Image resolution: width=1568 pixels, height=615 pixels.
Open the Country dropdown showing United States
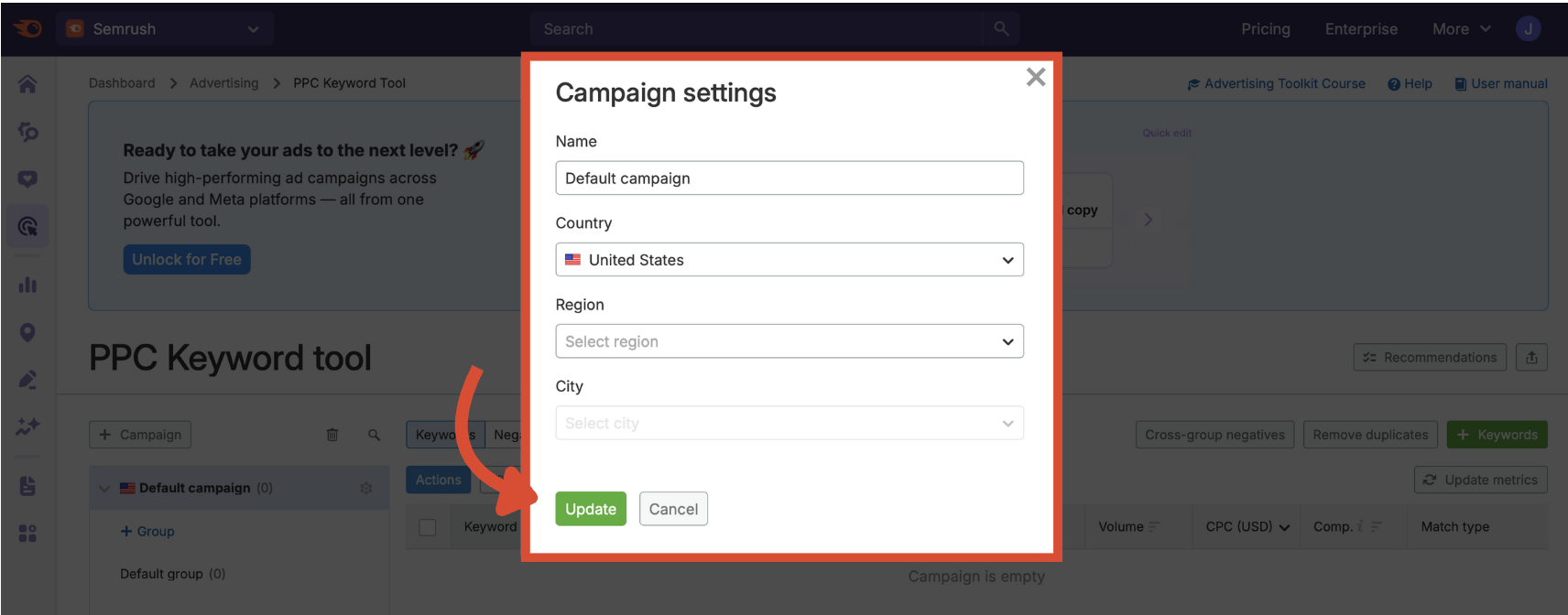pyautogui.click(x=789, y=260)
